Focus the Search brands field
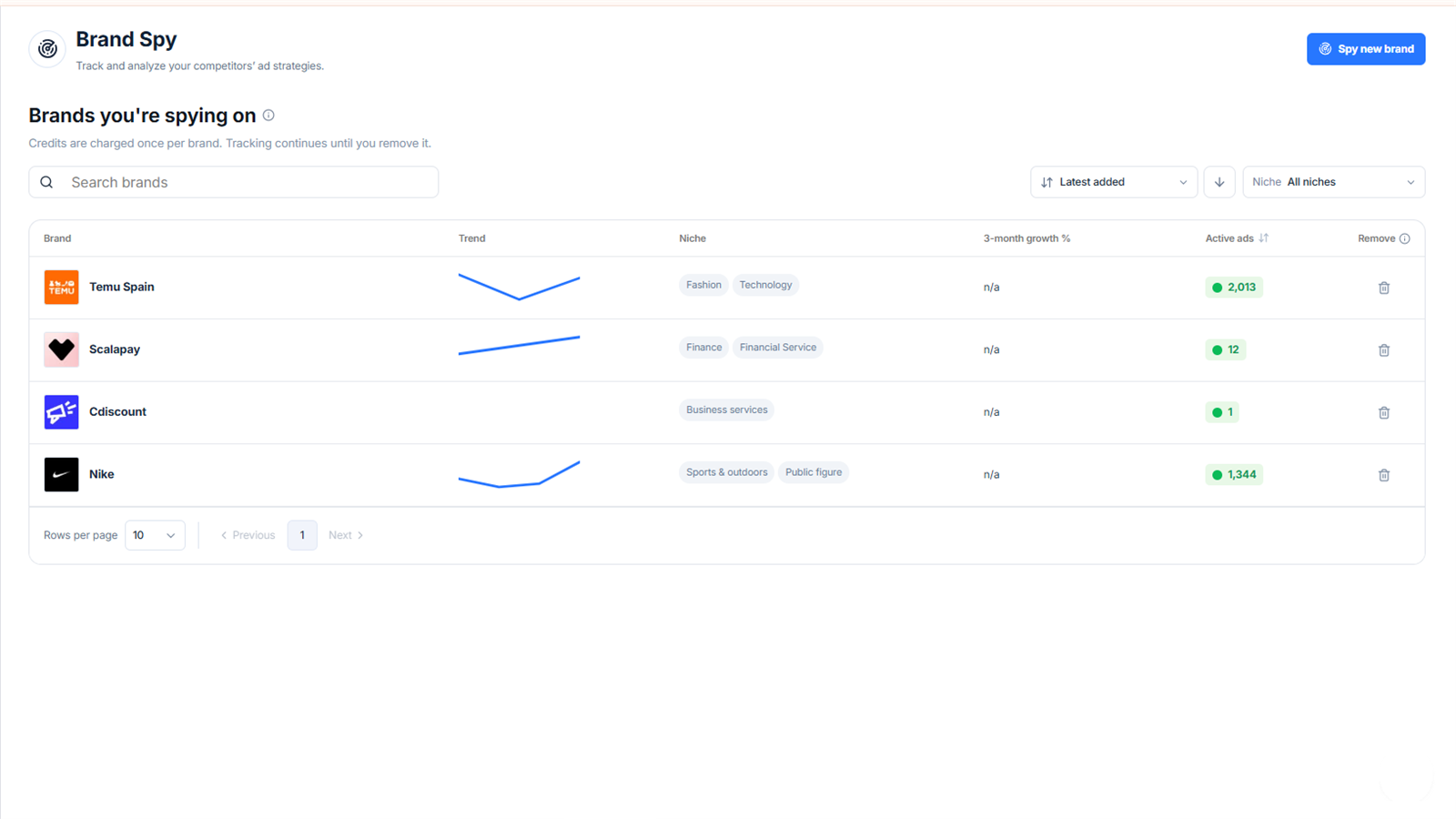 point(234,182)
